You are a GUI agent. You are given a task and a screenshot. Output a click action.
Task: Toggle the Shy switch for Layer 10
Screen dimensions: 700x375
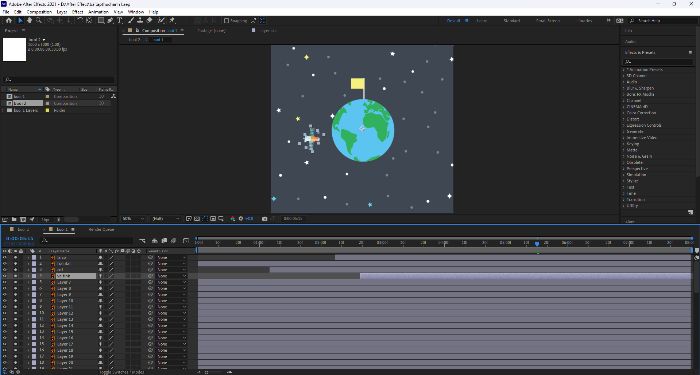point(101,301)
